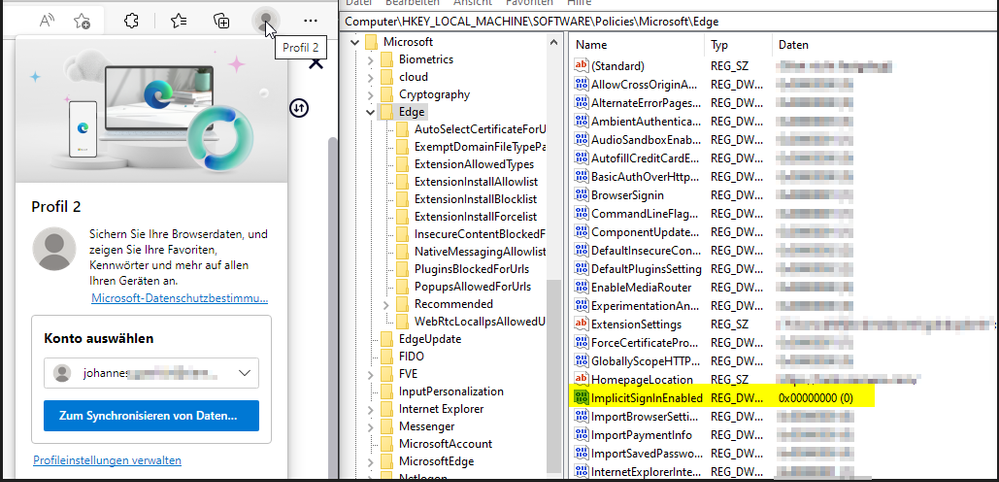Click the Profil 2 avatar icon
999x482 pixels.
(x=264, y=20)
